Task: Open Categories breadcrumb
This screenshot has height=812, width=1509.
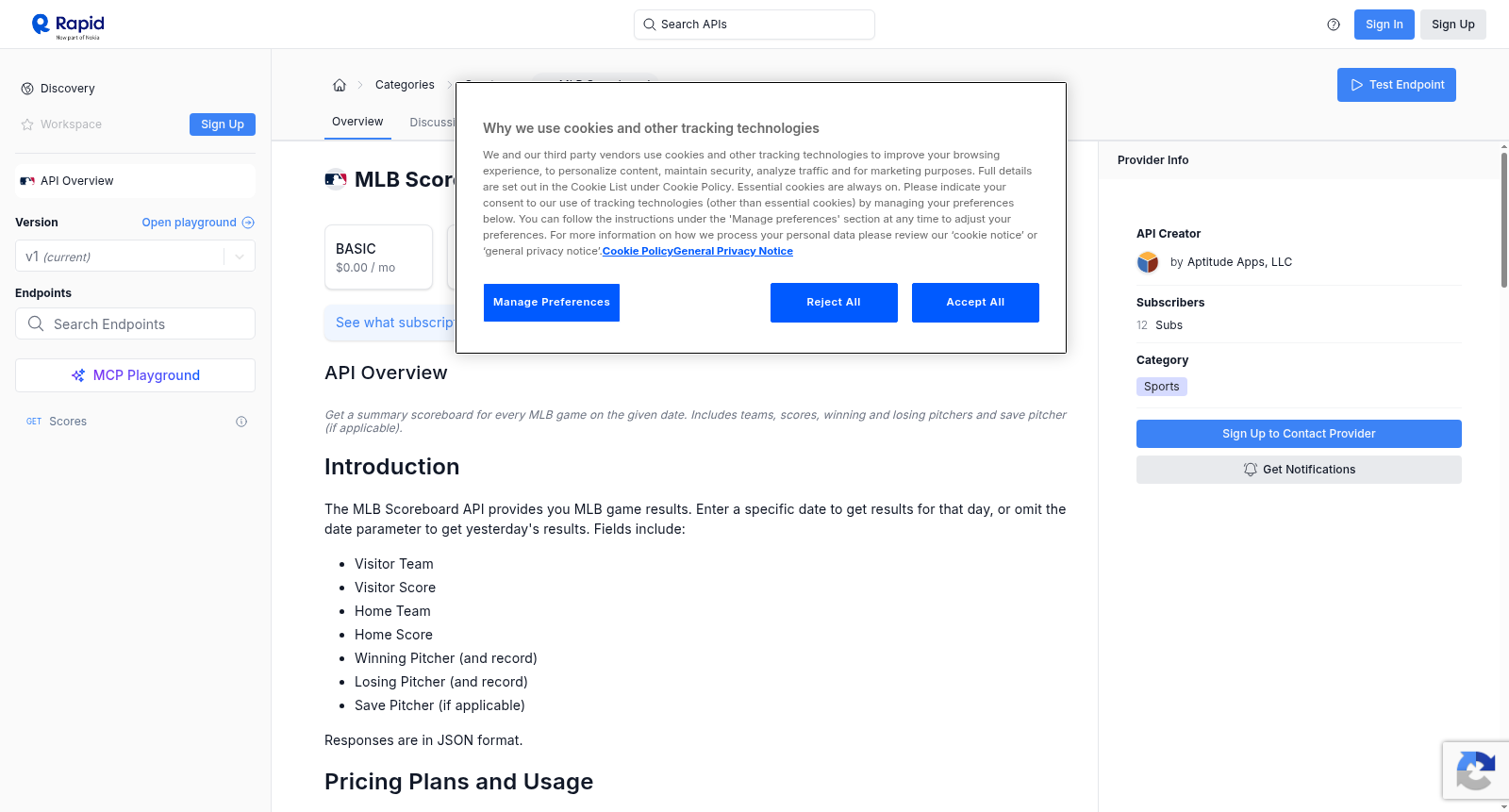Action: 405,85
